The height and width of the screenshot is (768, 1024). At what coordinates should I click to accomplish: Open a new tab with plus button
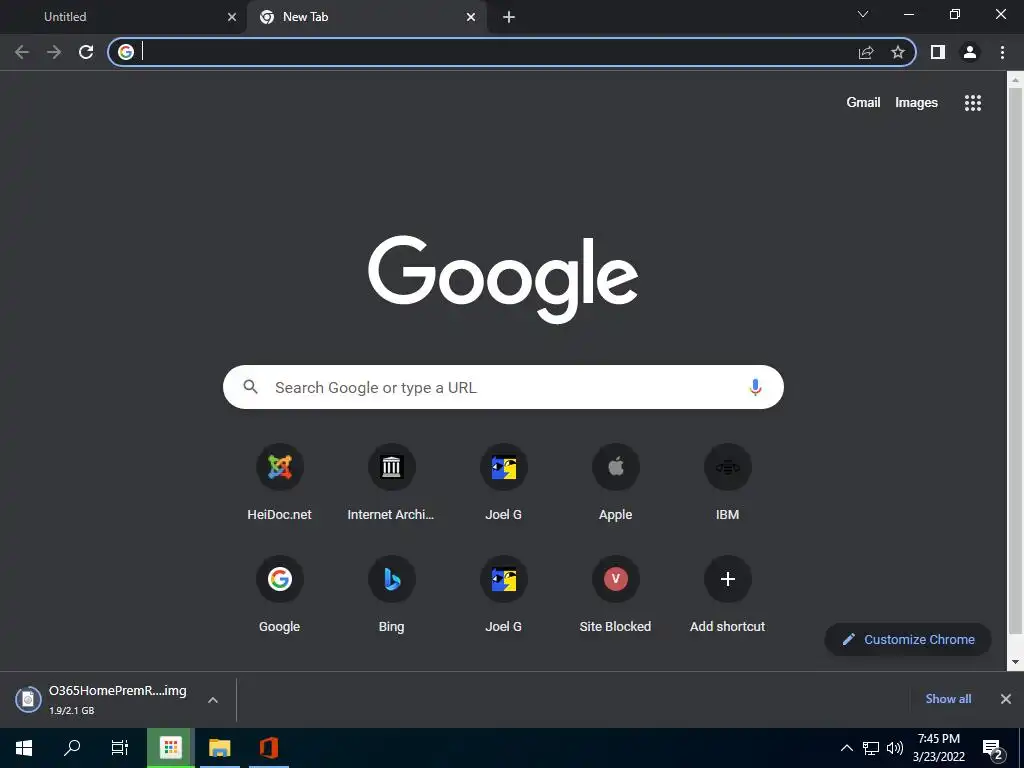point(509,17)
